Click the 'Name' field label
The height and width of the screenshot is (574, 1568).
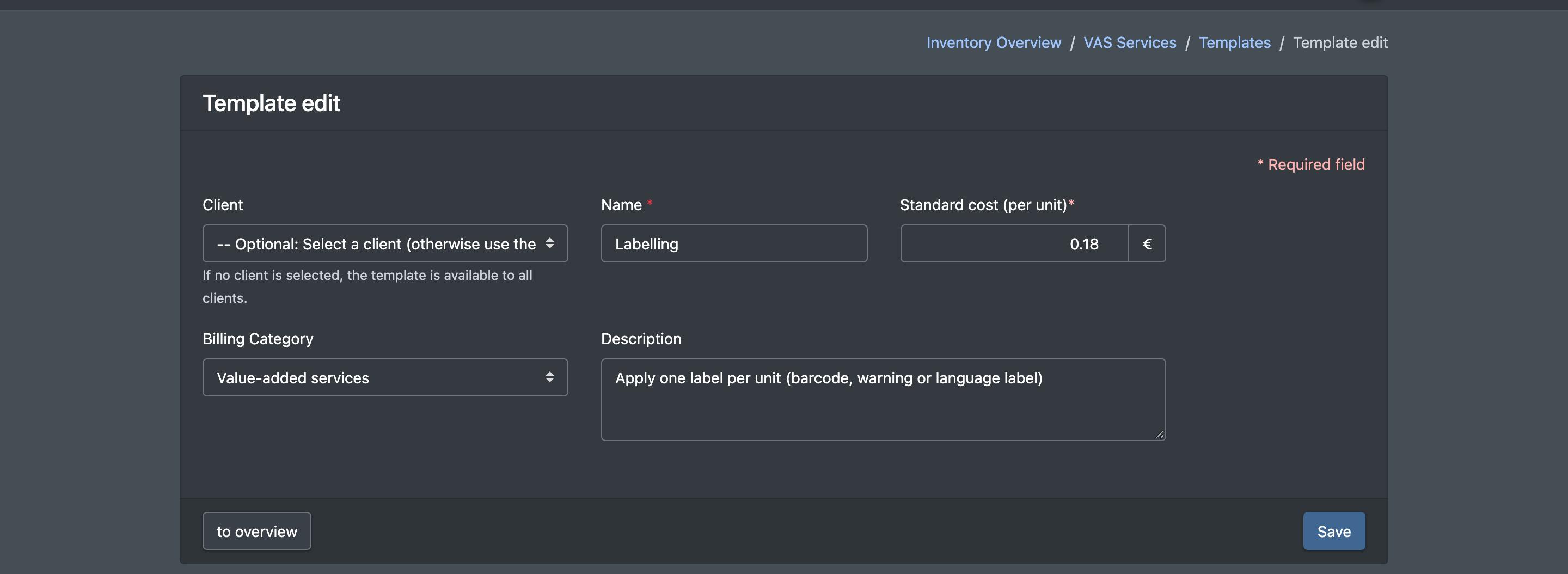621,205
